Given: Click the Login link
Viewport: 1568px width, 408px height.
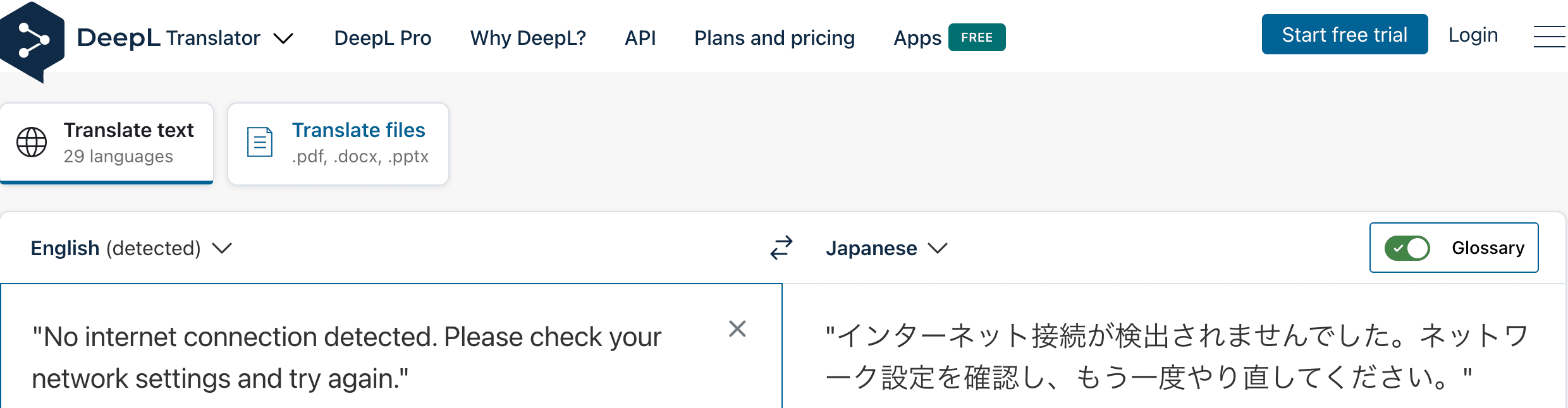Looking at the screenshot, I should pyautogui.click(x=1473, y=35).
